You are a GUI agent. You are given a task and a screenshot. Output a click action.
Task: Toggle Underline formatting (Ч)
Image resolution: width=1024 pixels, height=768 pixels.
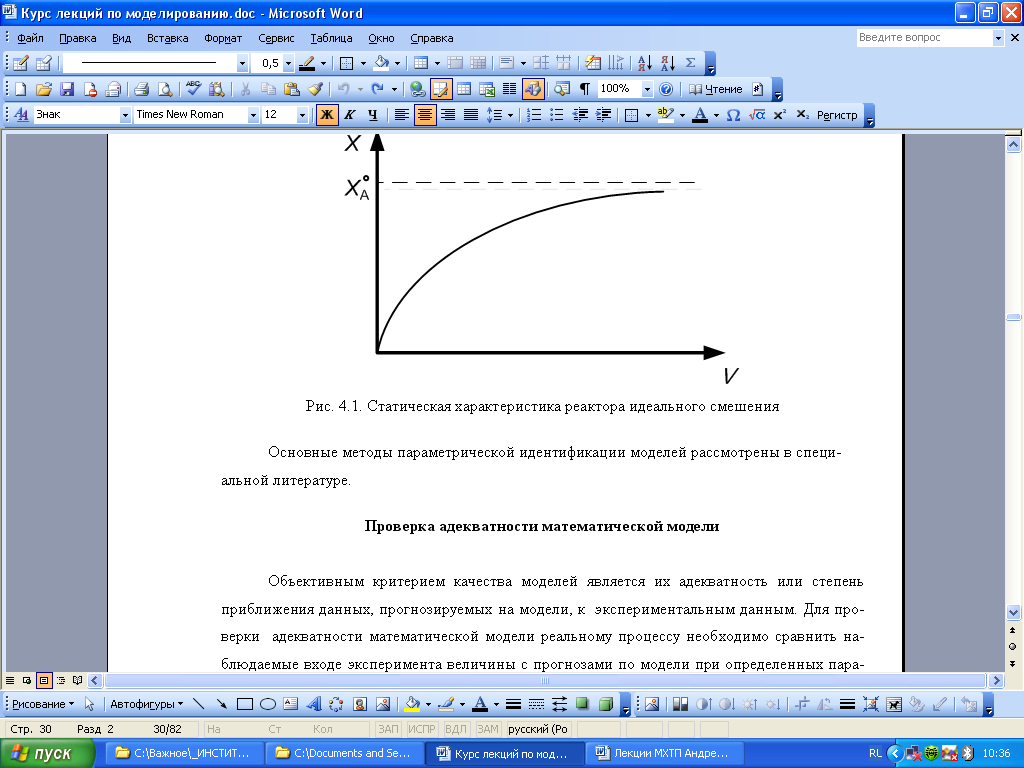coord(373,115)
